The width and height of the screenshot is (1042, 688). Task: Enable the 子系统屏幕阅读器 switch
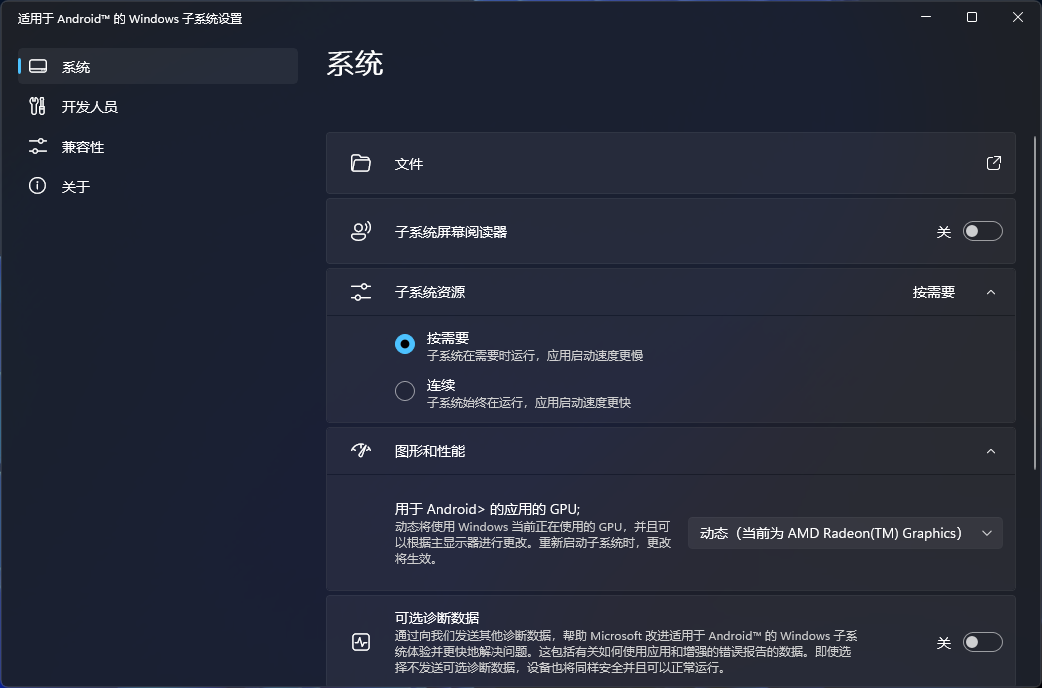[x=982, y=230]
